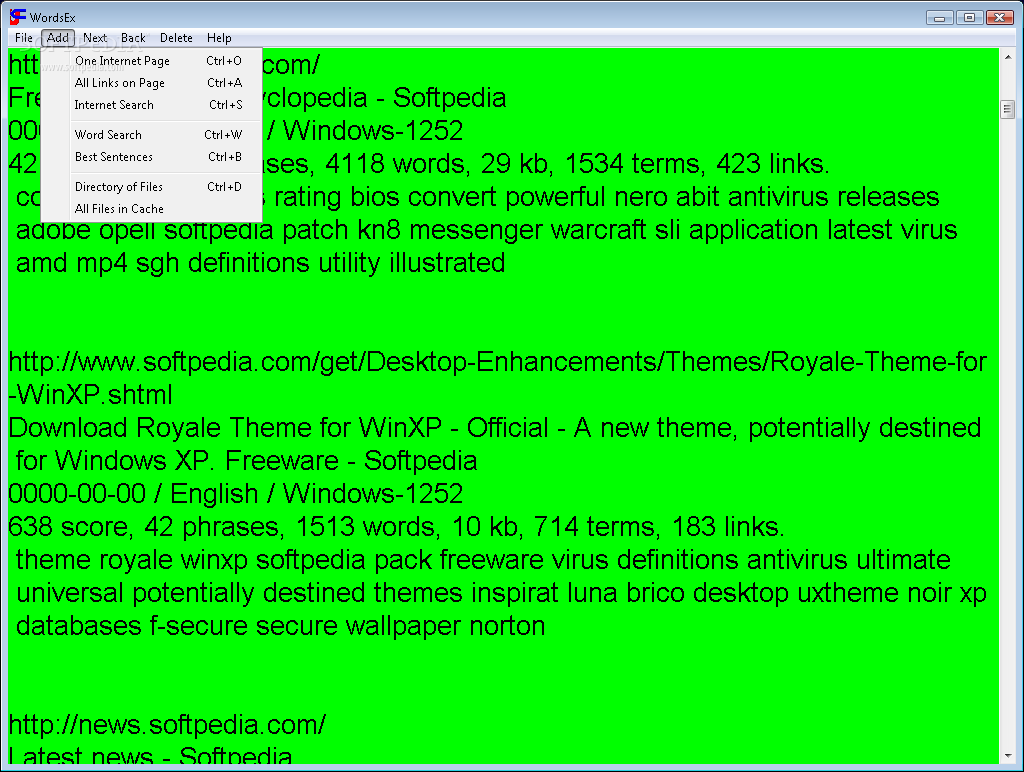Screen dimensions: 1024x772
Task: Click the 'Latest news - Softpedia' line
Action: [x=150, y=755]
